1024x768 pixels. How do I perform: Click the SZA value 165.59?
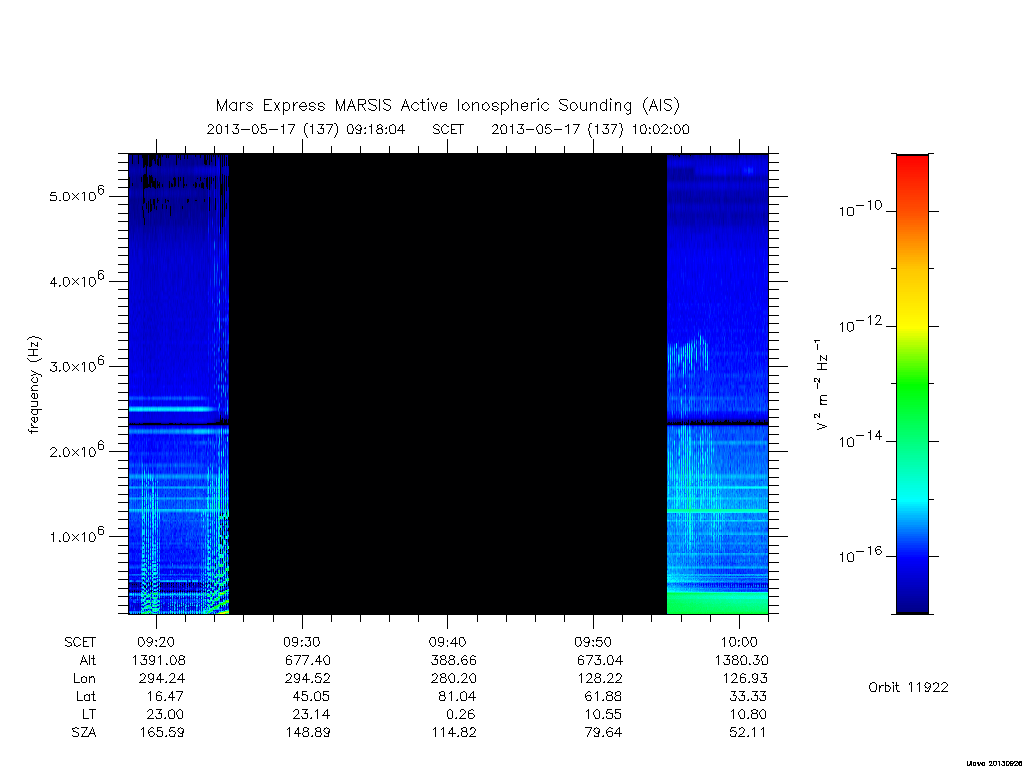coord(161,732)
